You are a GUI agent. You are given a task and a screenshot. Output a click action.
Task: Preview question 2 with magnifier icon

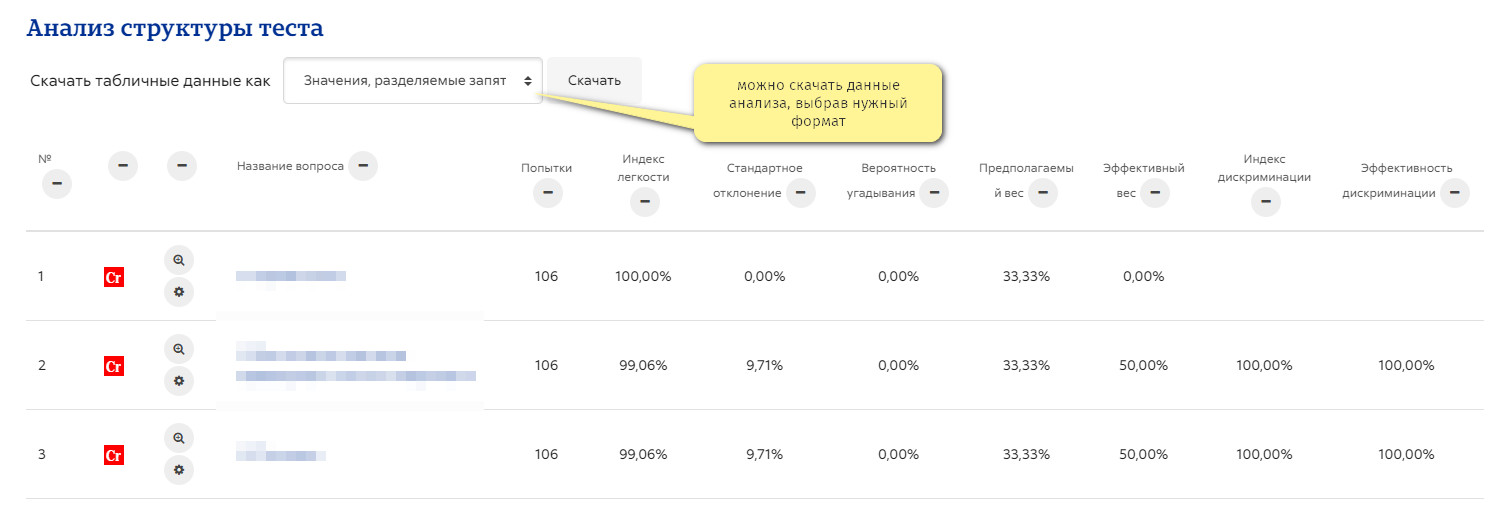pos(179,349)
